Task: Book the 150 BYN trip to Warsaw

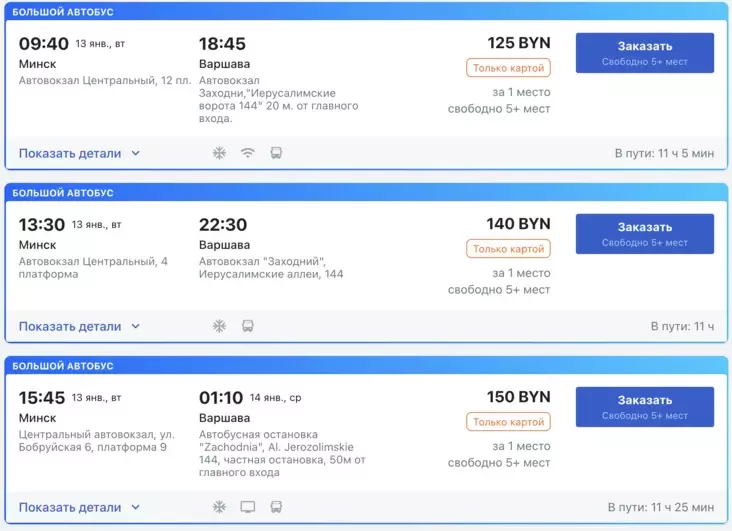Action: coord(644,407)
